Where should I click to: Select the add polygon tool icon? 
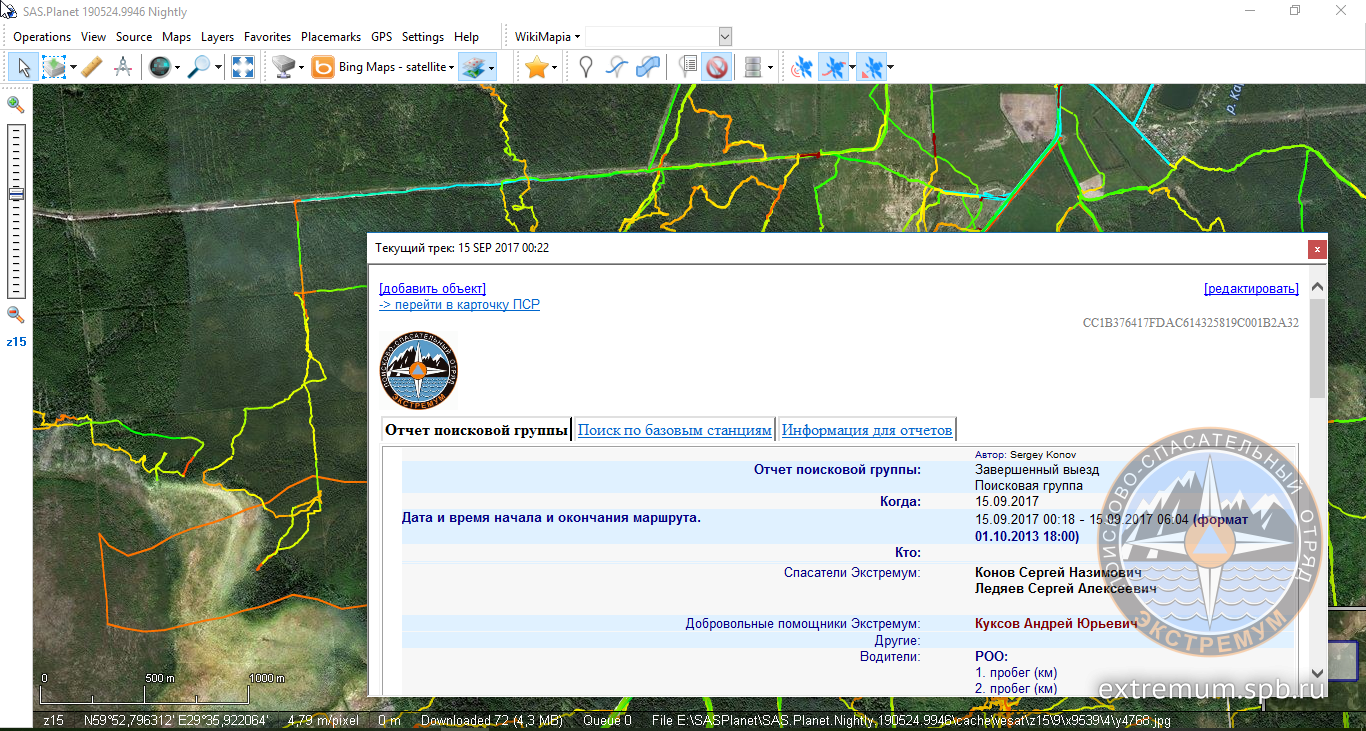648,67
